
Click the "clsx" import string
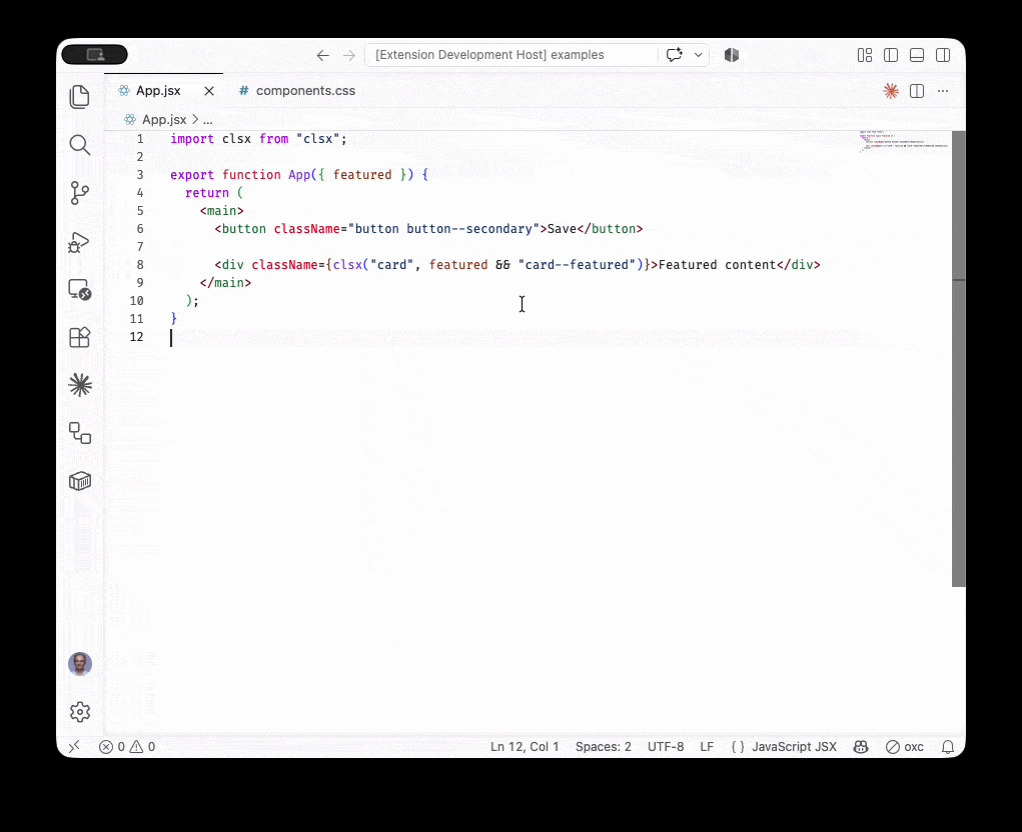pyautogui.click(x=318, y=139)
